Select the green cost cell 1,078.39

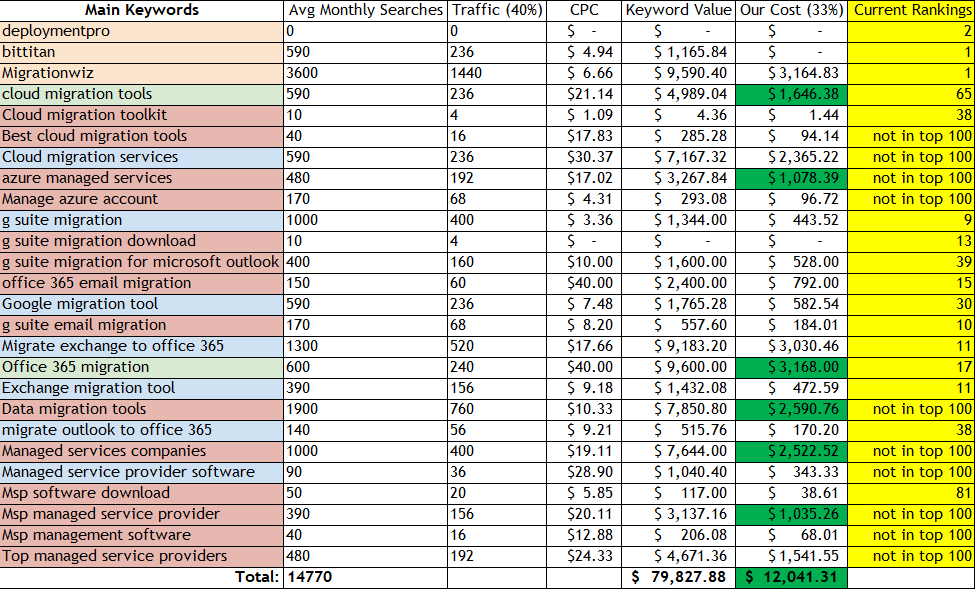[x=791, y=178]
